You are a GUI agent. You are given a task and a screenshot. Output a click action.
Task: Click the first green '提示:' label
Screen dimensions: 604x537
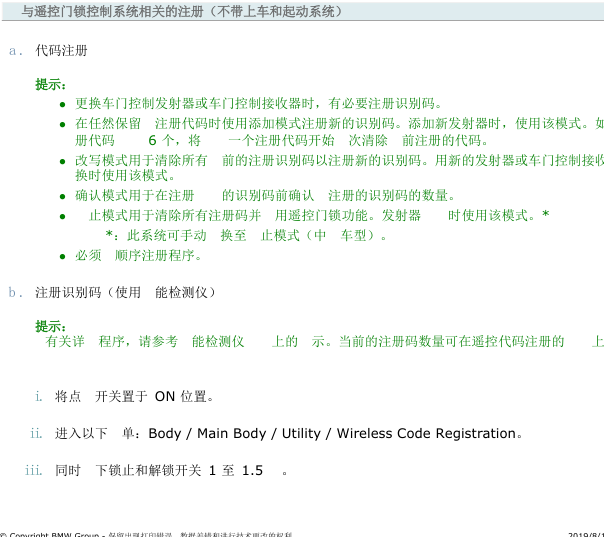[x=50, y=84]
